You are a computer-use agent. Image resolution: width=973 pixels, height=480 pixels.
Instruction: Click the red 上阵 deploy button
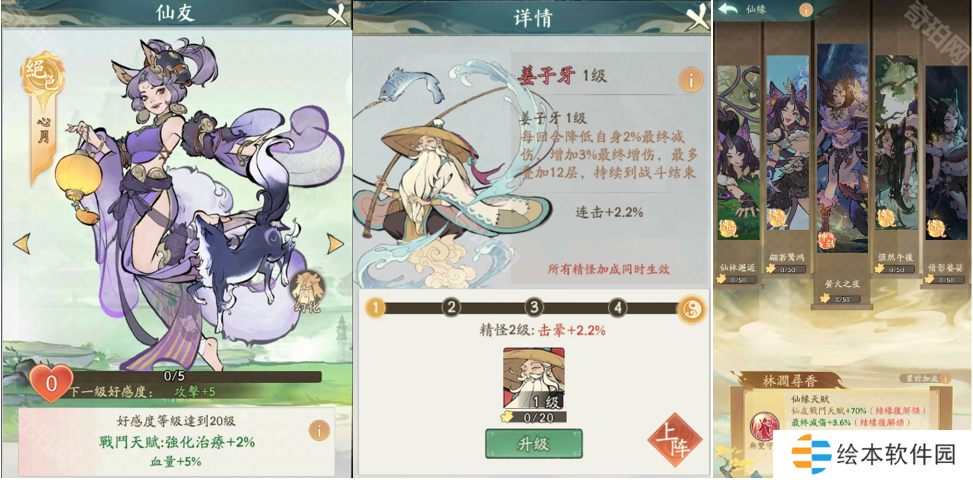click(x=675, y=440)
